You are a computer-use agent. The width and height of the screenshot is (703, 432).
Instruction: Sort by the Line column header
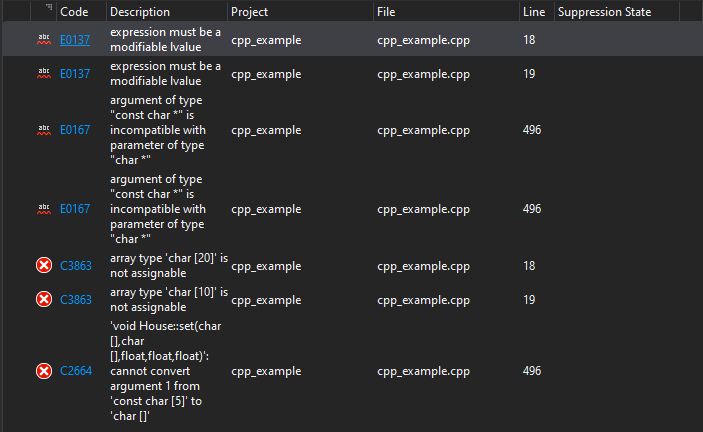pos(534,12)
